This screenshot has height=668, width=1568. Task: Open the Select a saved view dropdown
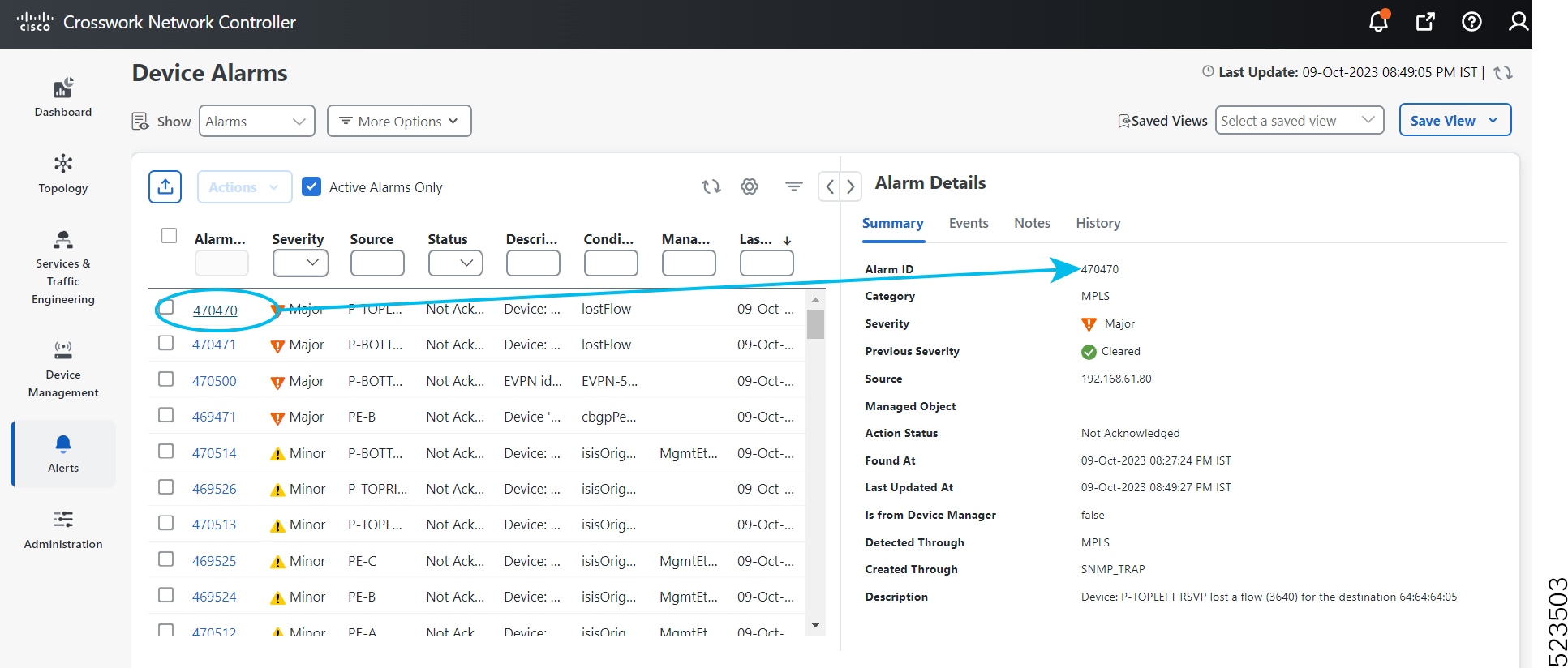pyautogui.click(x=1299, y=121)
